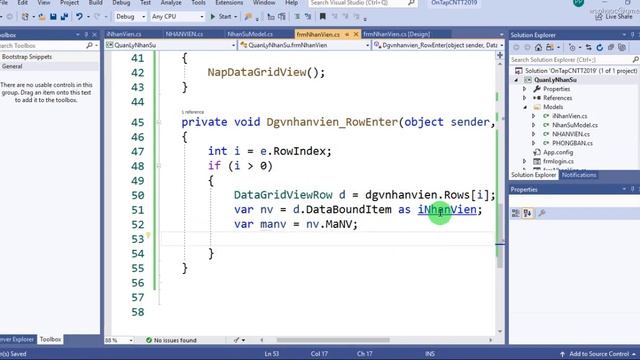This screenshot has width=640, height=360.
Task: Click Collapse All in Solution Explorer toolbar
Action: tap(611, 48)
